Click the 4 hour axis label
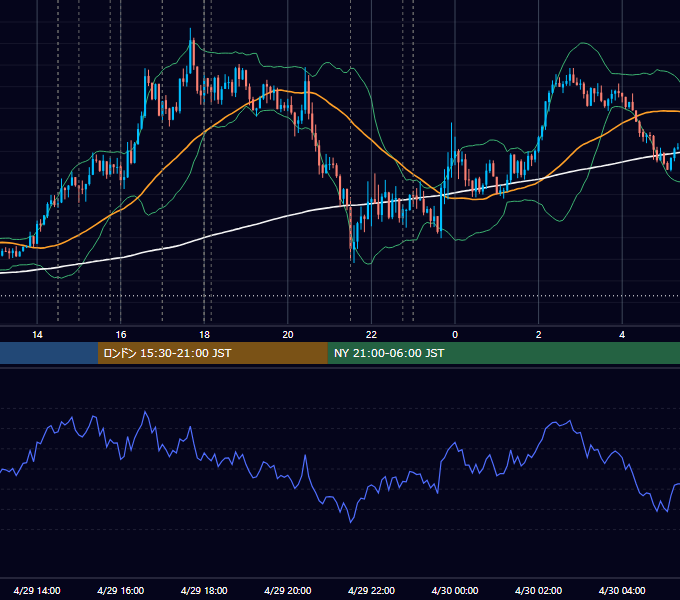This screenshot has height=600, width=680. coord(622,335)
